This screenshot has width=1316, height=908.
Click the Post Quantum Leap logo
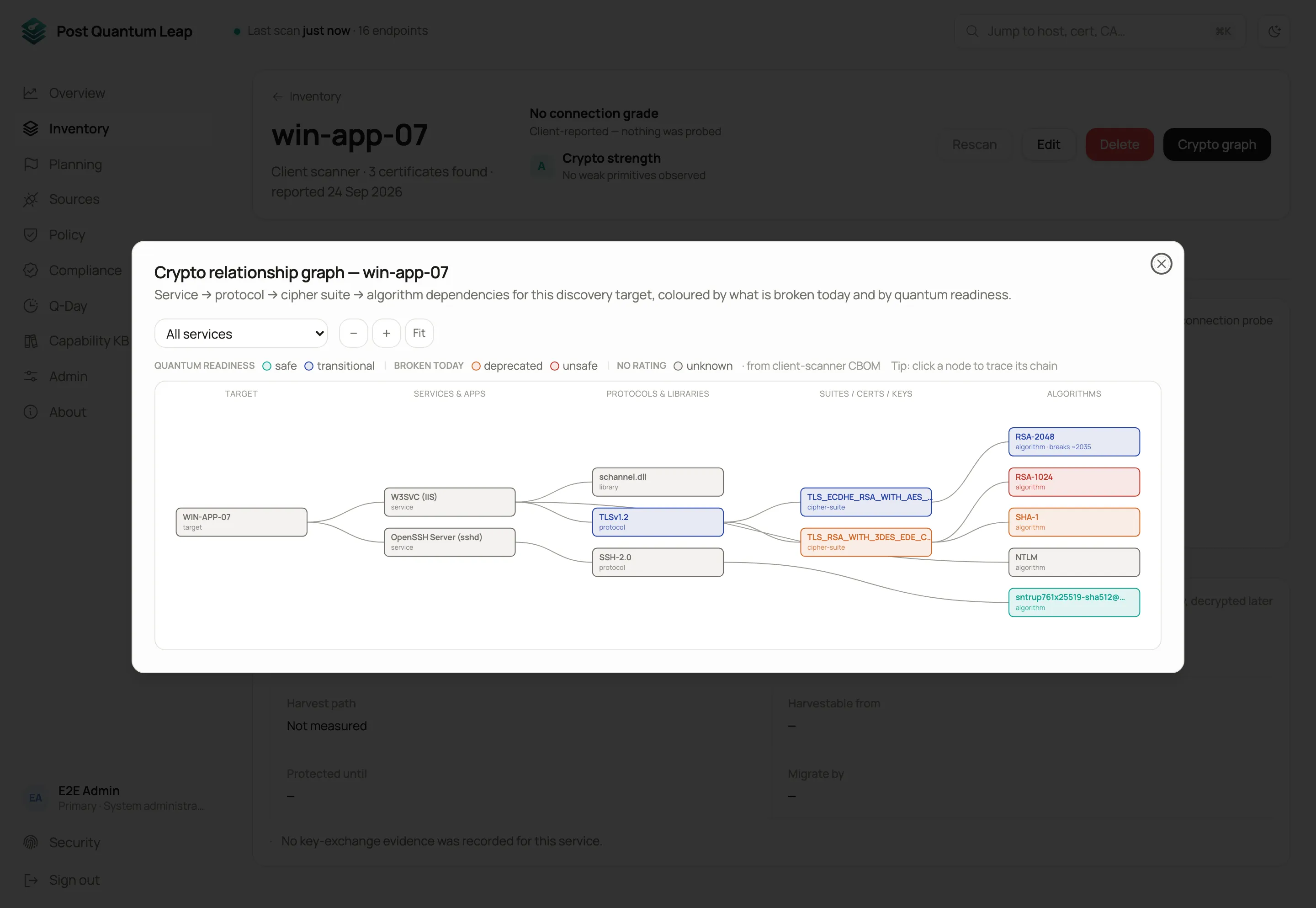tap(33, 31)
